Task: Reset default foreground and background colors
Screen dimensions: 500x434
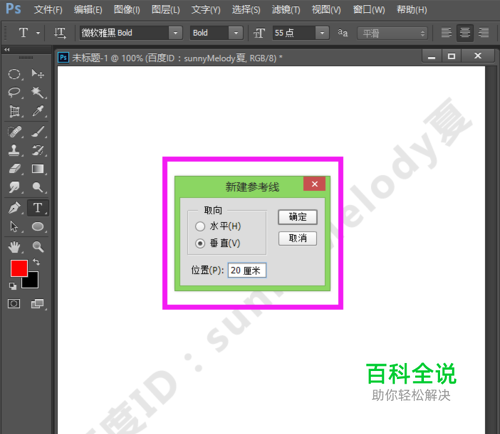Action: coord(13,286)
